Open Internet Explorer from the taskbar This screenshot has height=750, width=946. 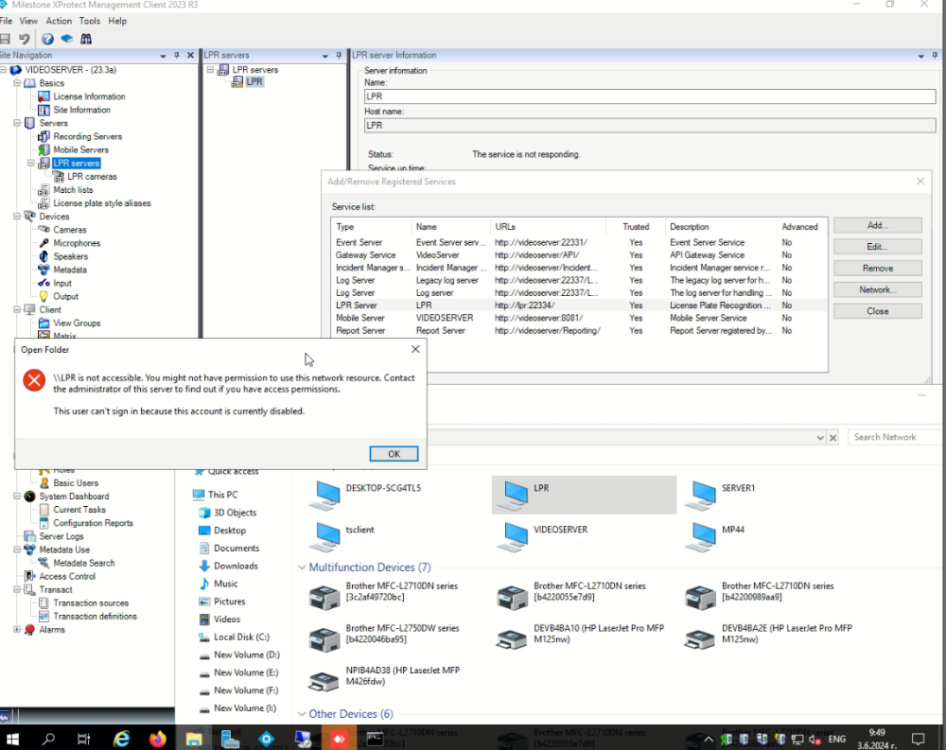pos(122,739)
